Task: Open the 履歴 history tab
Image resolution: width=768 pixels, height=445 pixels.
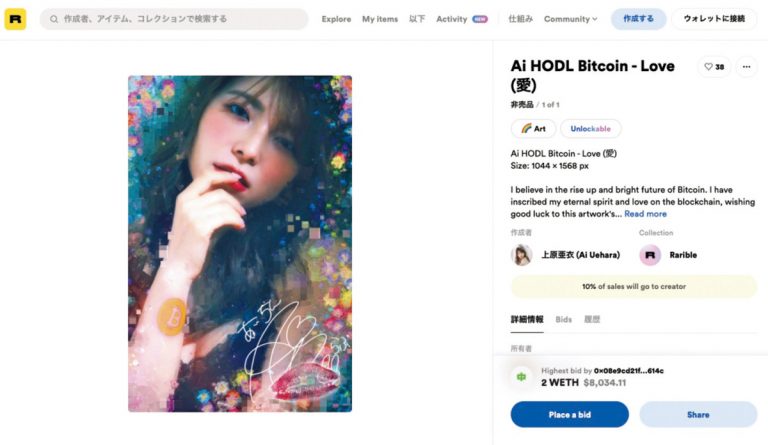Action: pos(592,319)
